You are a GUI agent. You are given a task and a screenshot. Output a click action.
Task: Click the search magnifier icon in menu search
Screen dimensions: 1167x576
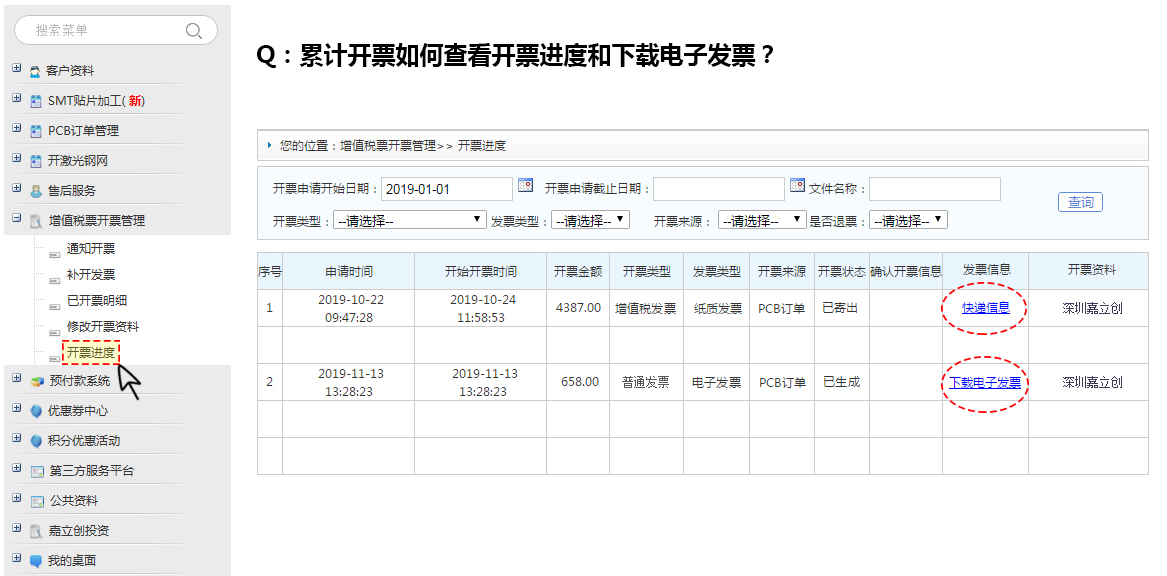point(194,31)
